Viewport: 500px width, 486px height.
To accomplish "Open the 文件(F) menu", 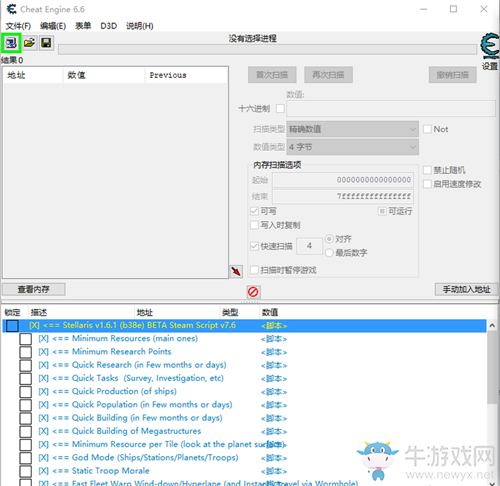I will 18,26.
